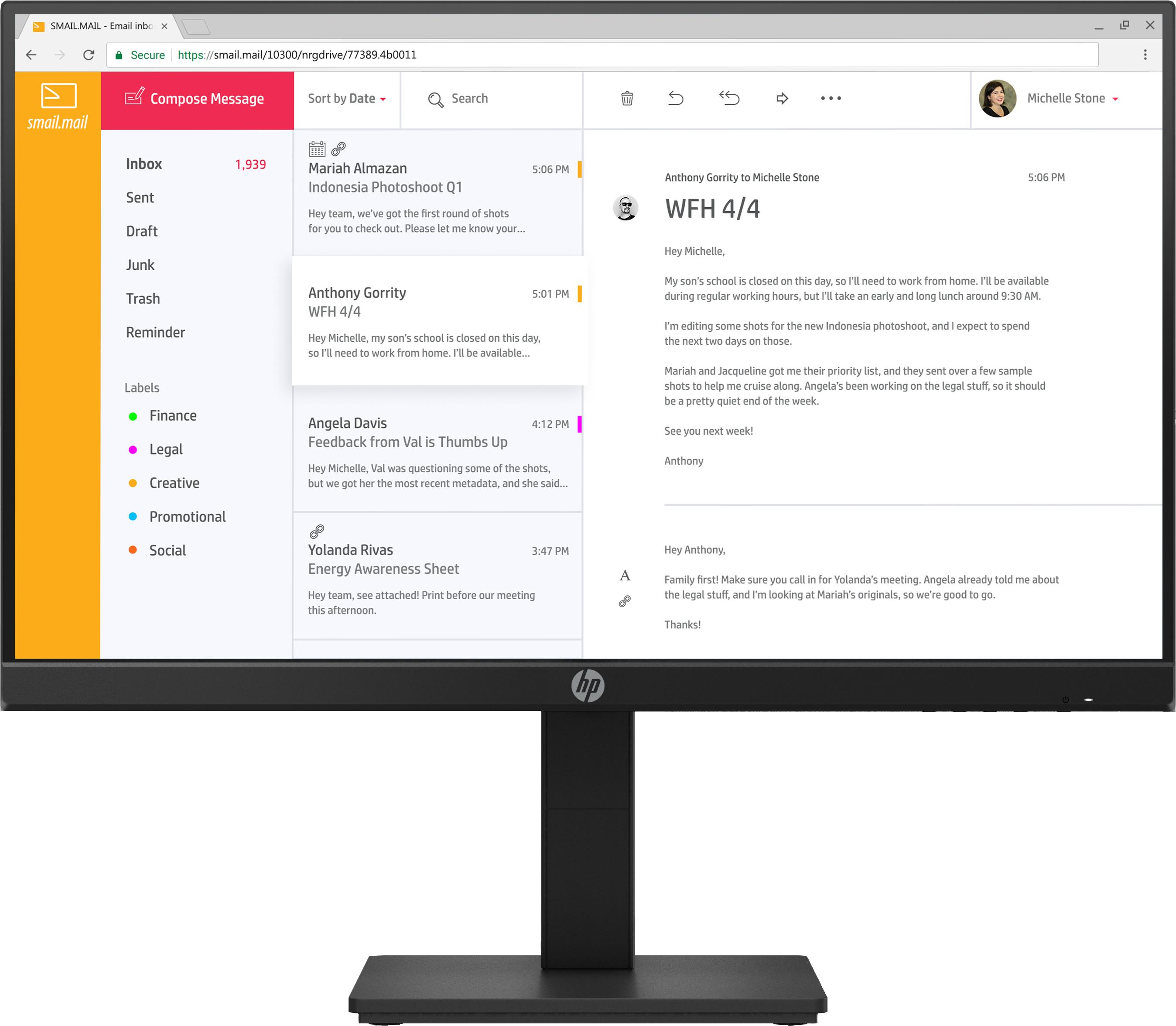Click the Sent folder in sidebar

140,197
